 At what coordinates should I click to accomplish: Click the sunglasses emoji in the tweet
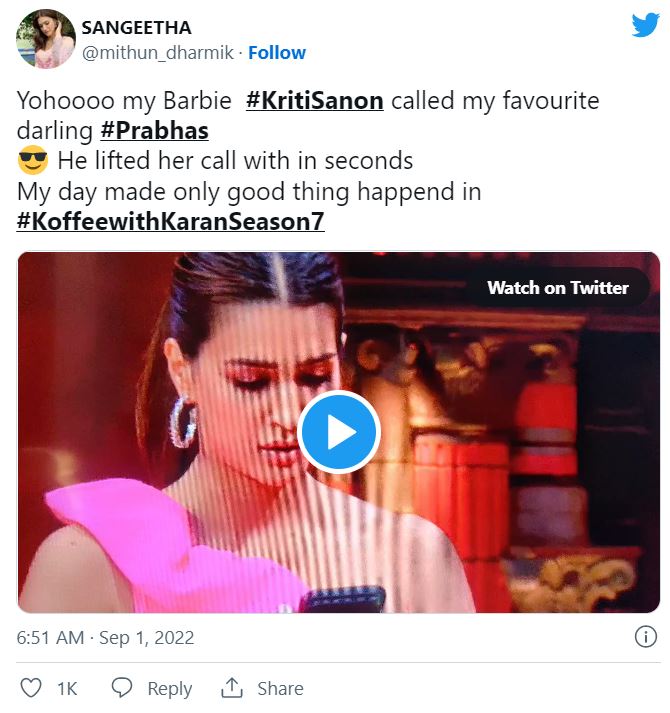[x=33, y=161]
